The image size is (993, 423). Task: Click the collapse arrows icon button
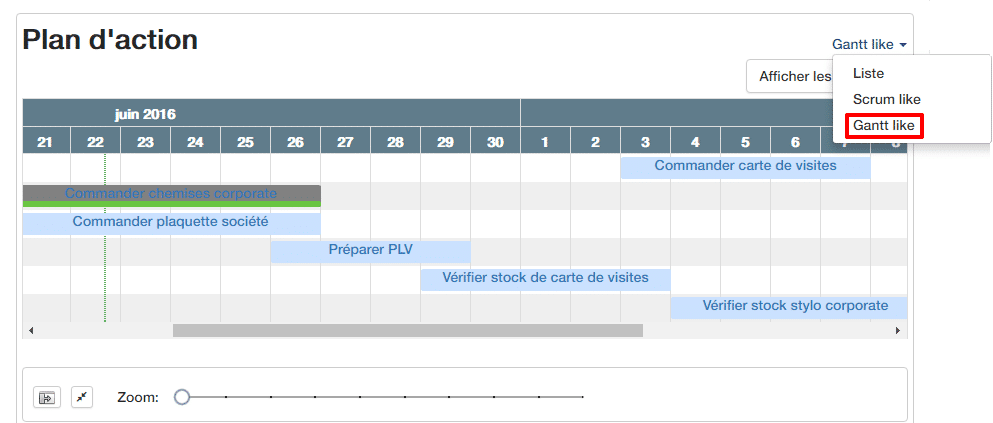click(x=82, y=397)
